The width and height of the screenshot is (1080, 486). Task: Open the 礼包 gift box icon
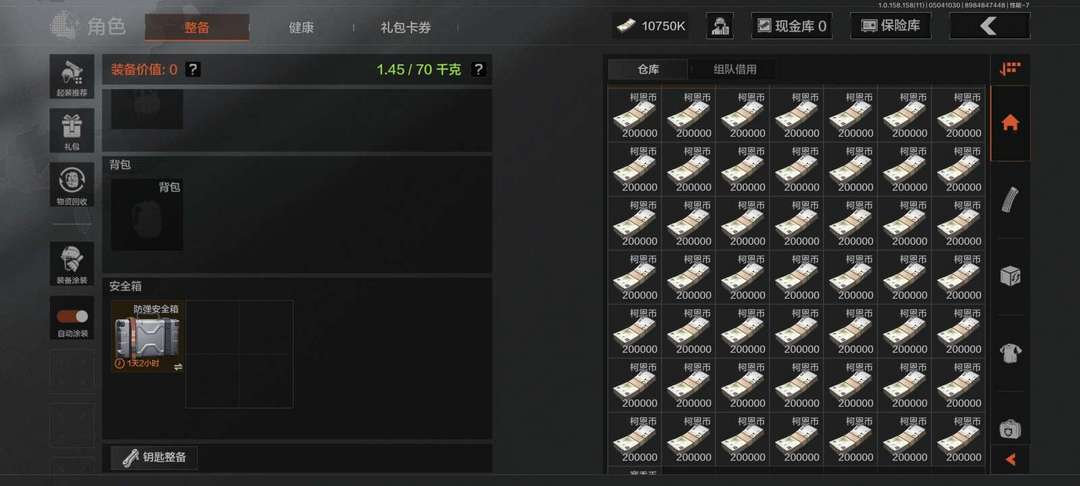[72, 130]
